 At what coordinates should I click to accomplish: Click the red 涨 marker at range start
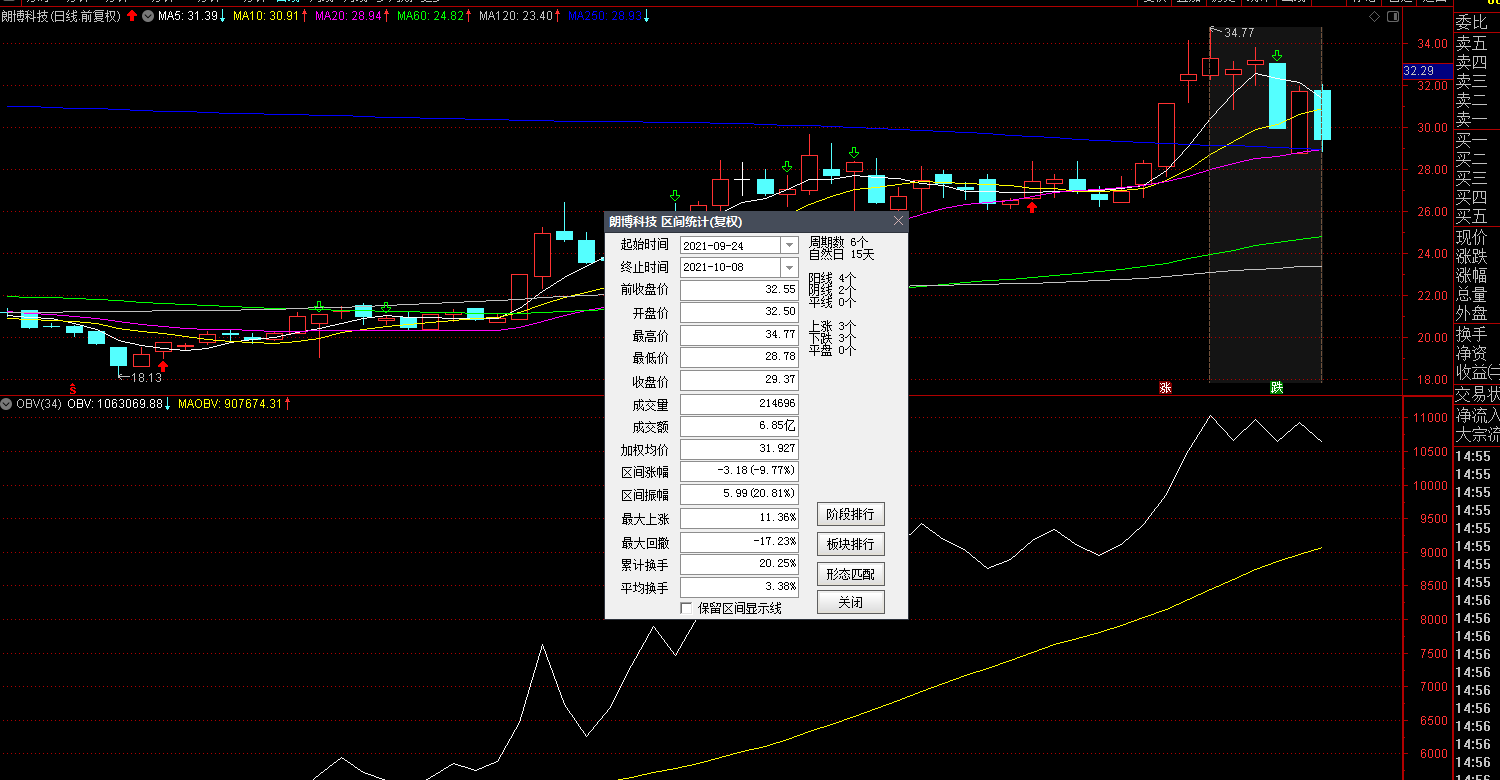(1165, 387)
